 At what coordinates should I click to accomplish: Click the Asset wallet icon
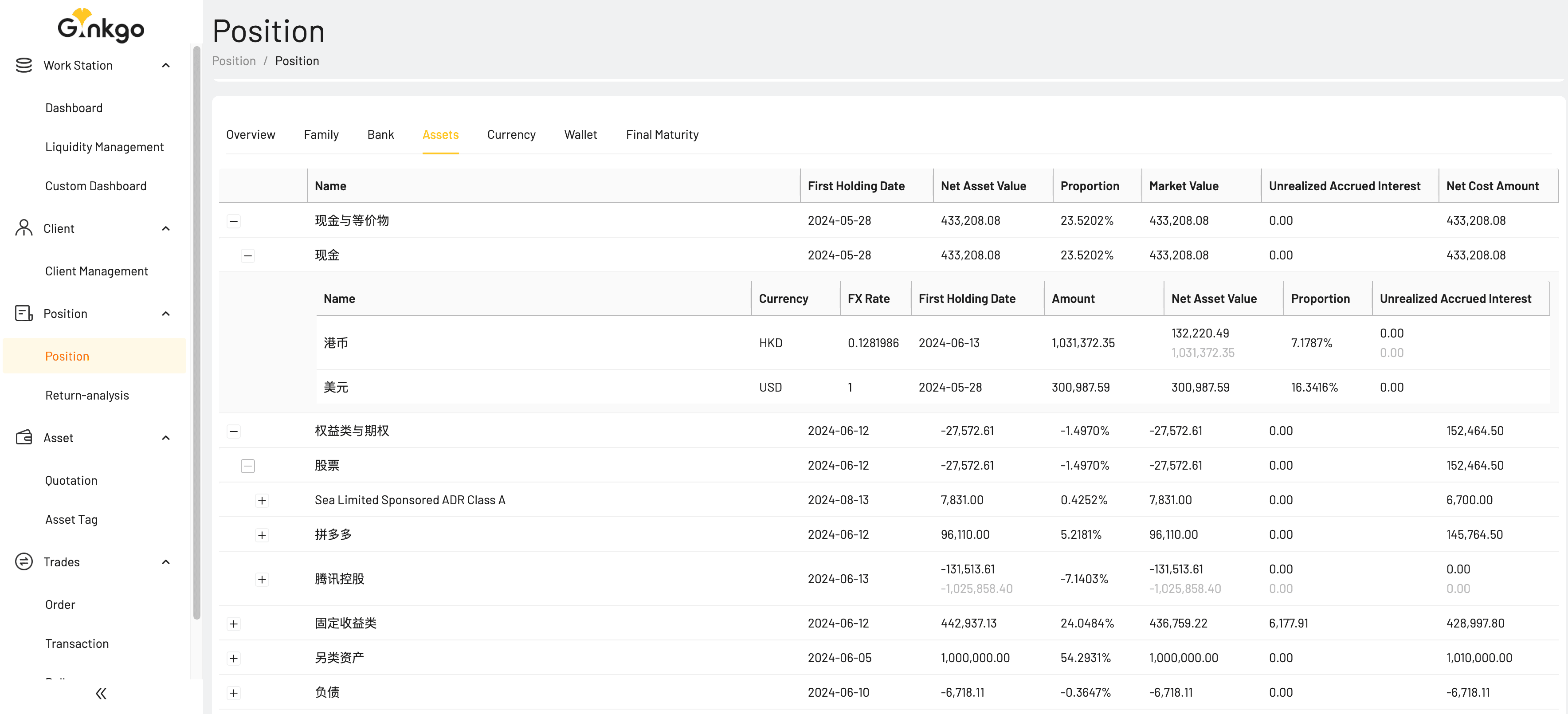point(24,438)
